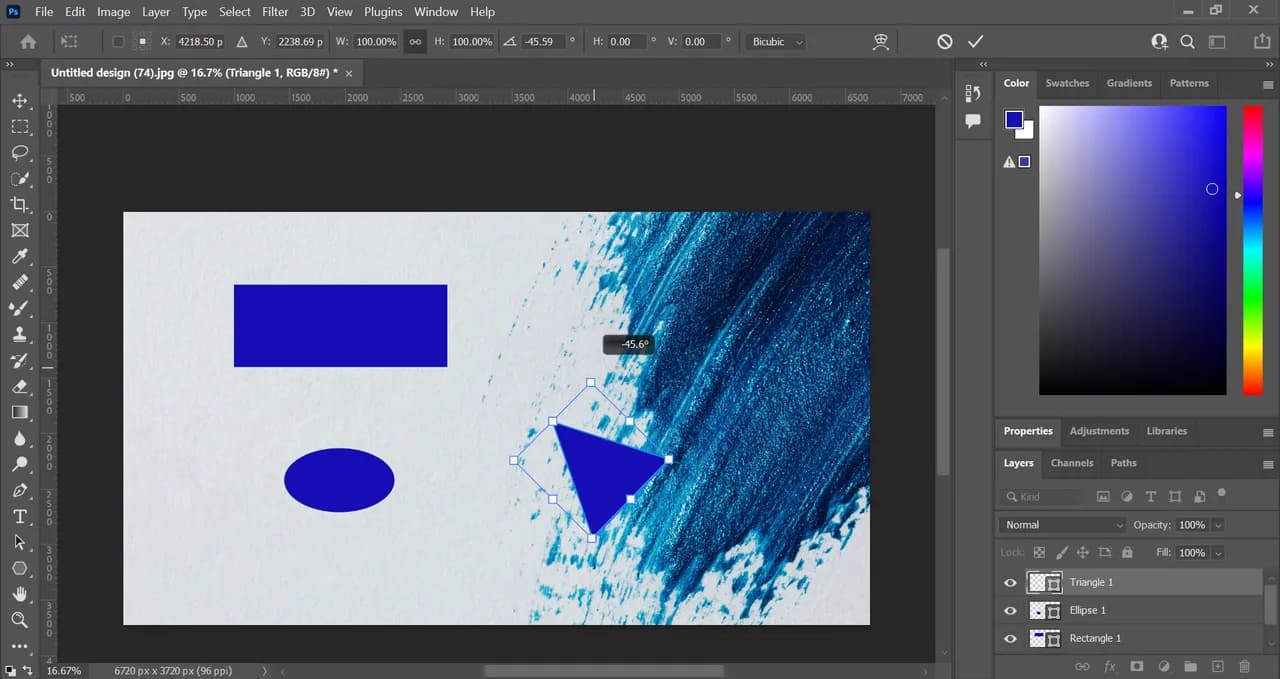This screenshot has width=1280, height=679.
Task: Select the Rectangle 1 layer
Action: click(x=1095, y=638)
